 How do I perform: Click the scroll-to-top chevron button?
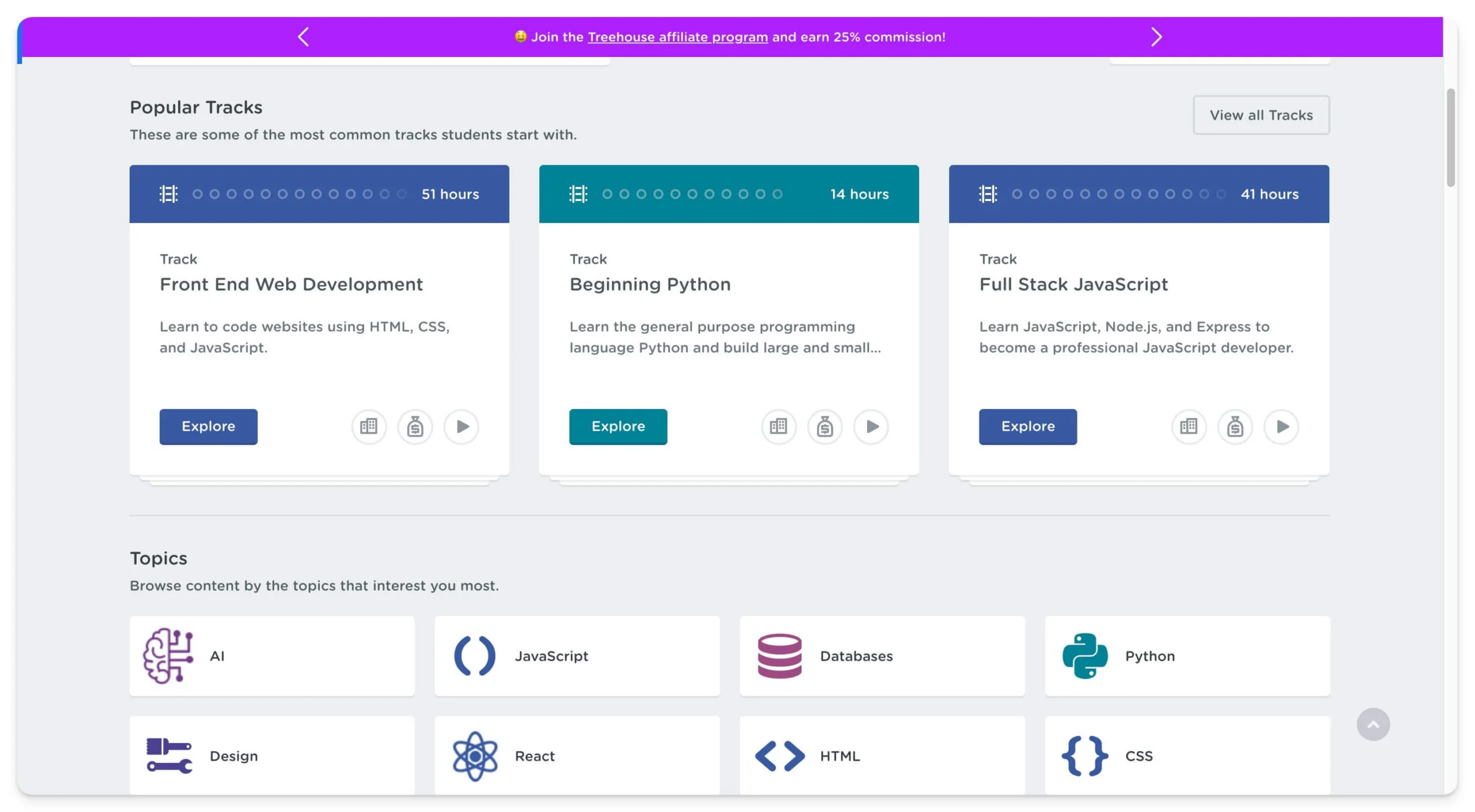click(1373, 724)
